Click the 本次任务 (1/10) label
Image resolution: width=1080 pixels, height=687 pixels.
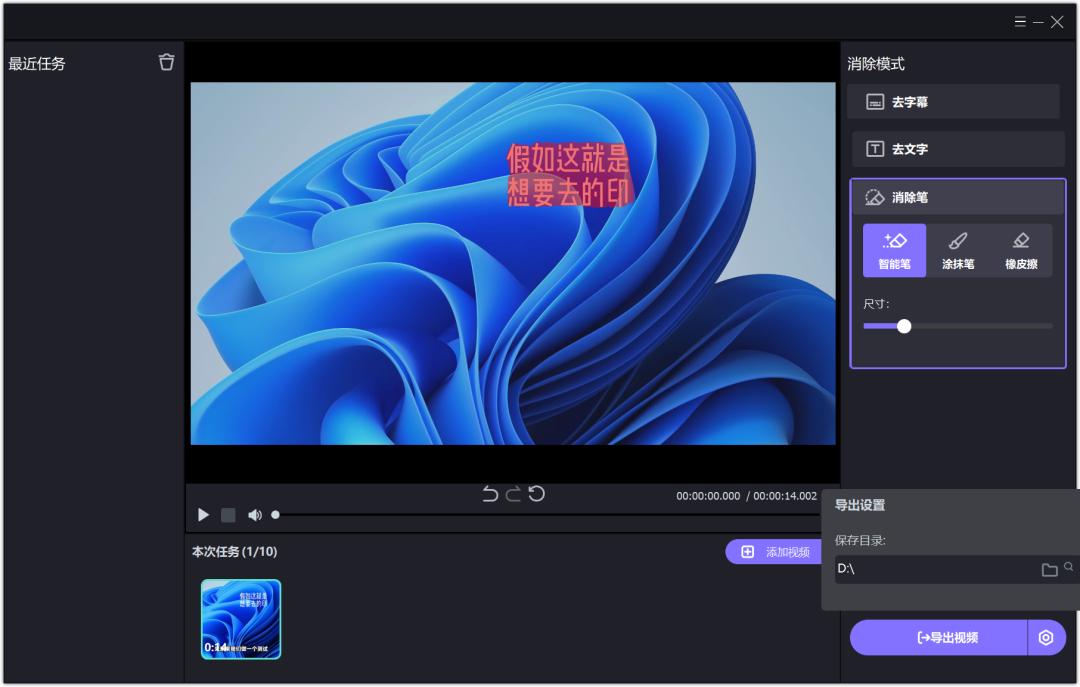tap(234, 552)
